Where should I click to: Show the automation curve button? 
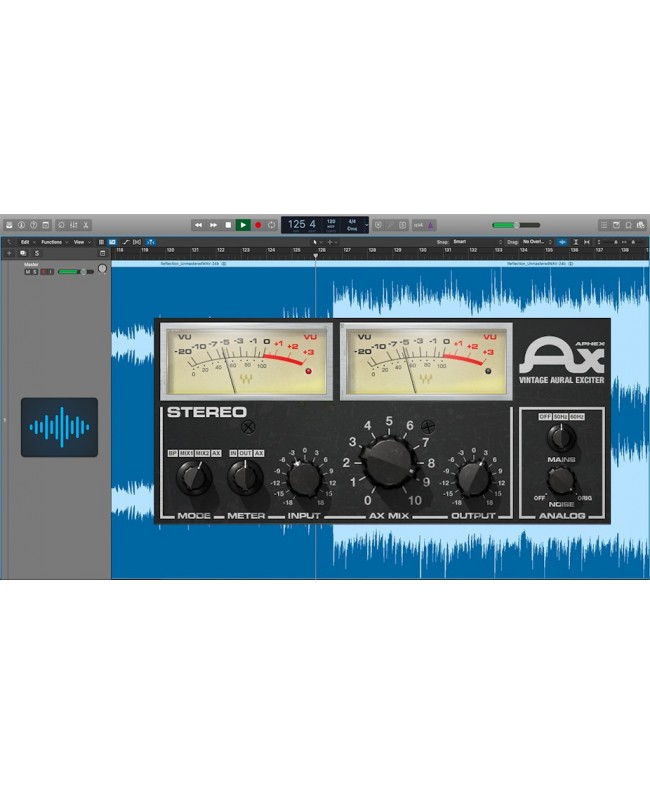126,242
